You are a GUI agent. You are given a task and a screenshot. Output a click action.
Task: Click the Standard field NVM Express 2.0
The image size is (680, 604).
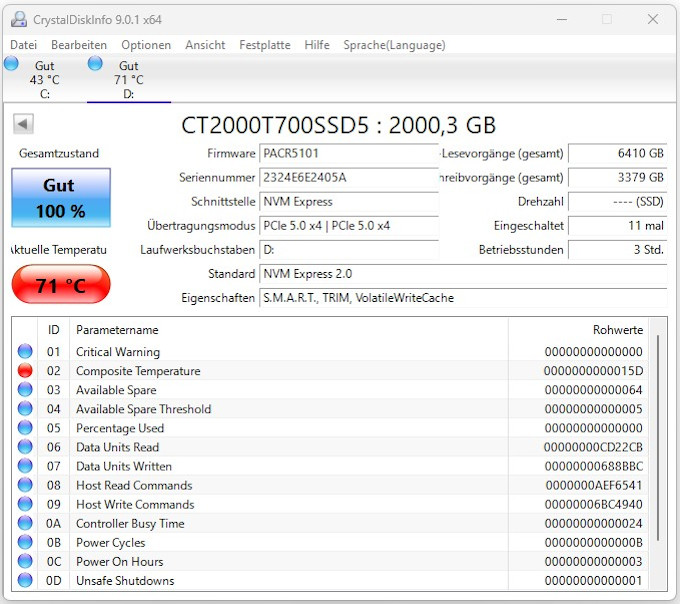[x=463, y=274]
